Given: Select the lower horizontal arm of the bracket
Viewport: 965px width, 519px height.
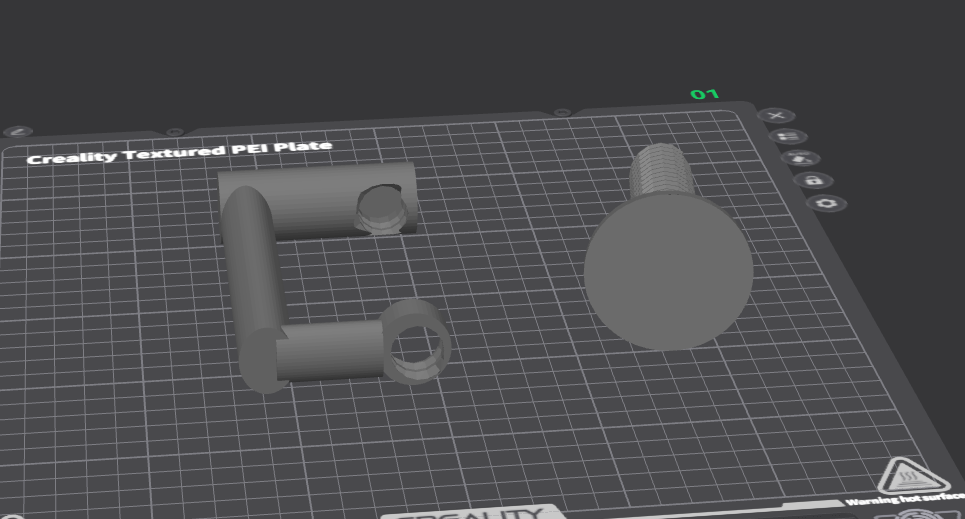Looking at the screenshot, I should click(329, 351).
